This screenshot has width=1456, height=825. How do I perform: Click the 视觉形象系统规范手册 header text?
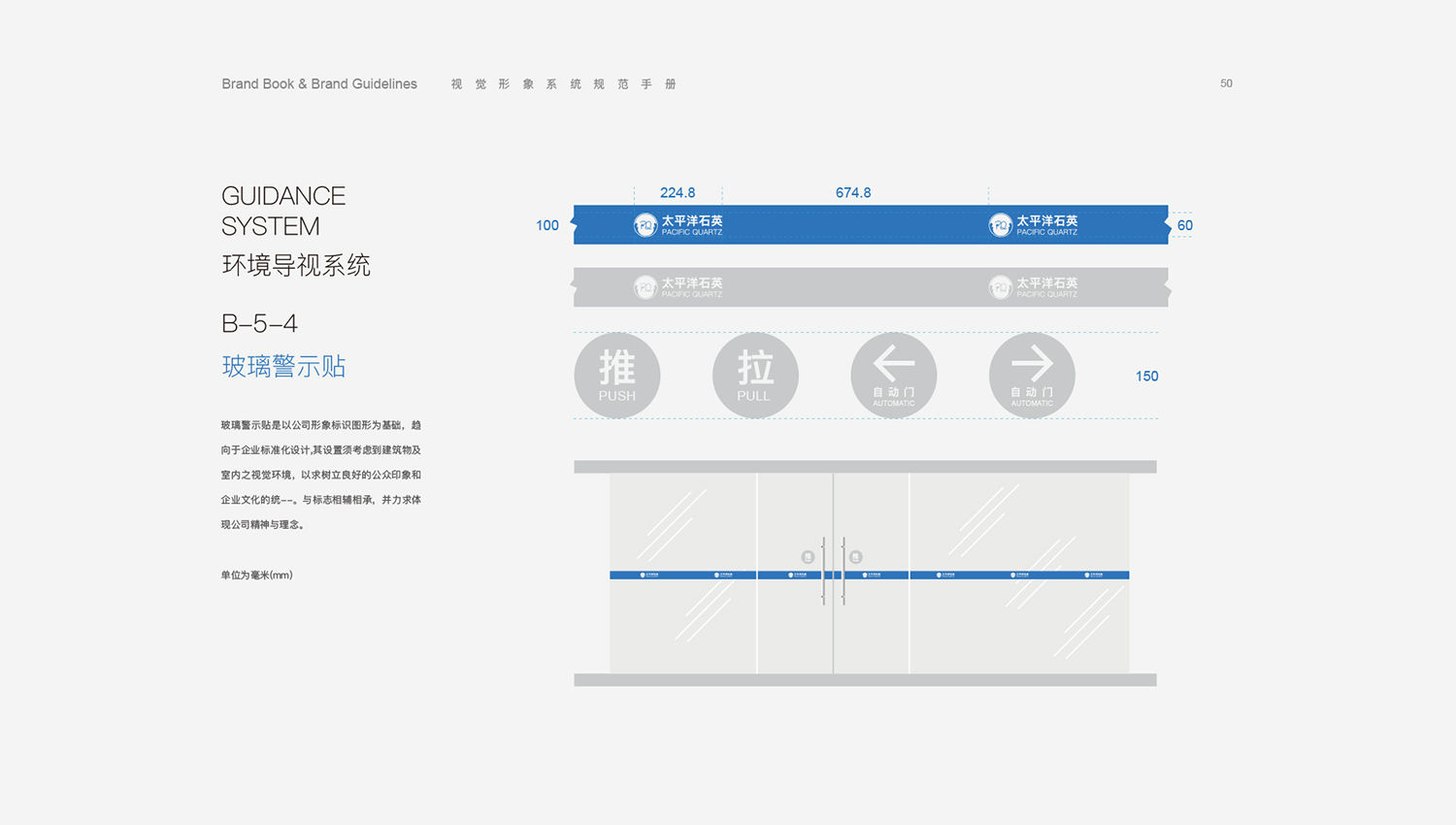(563, 84)
